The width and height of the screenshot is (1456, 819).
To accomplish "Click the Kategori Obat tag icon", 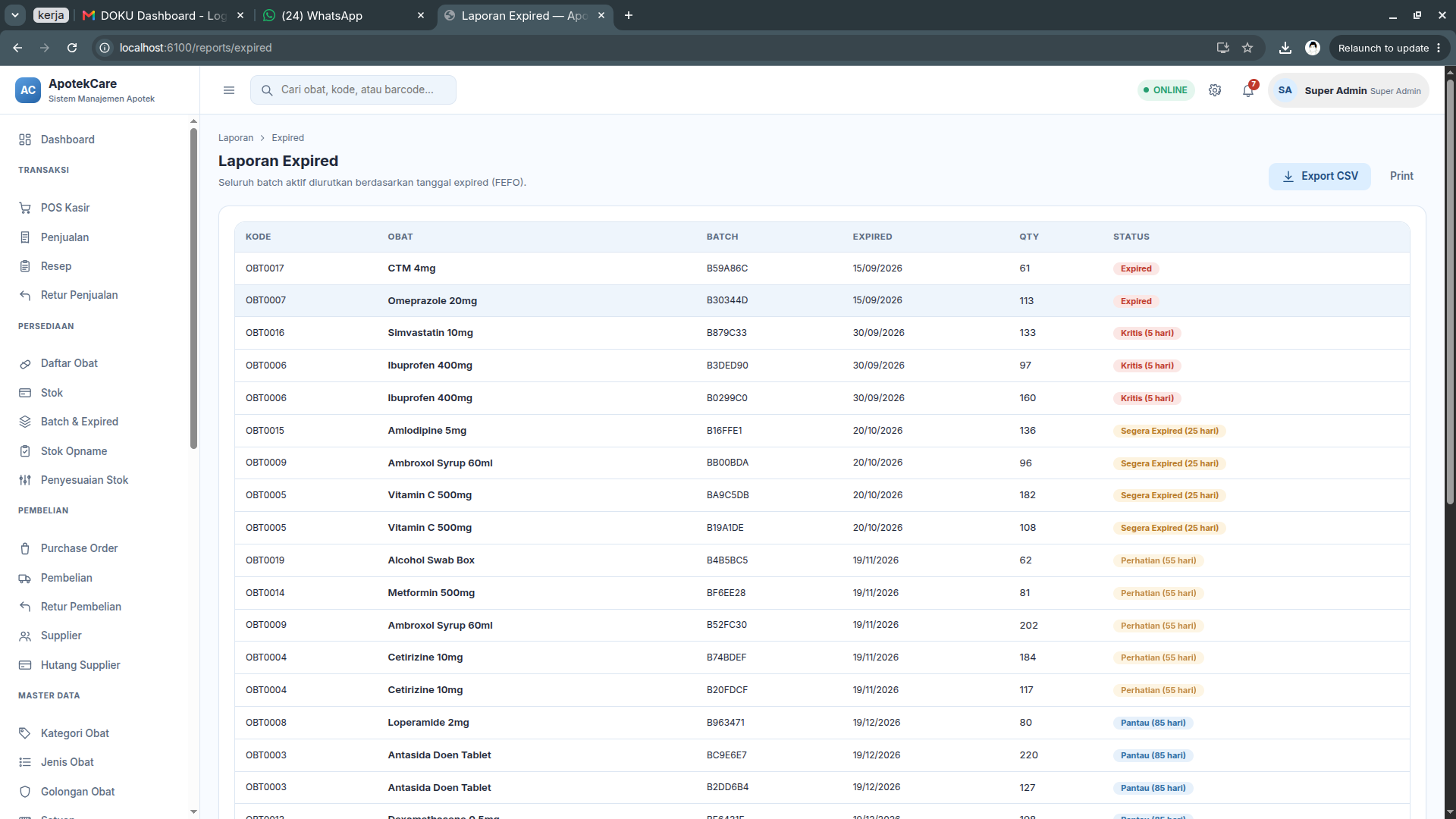I will [x=25, y=733].
